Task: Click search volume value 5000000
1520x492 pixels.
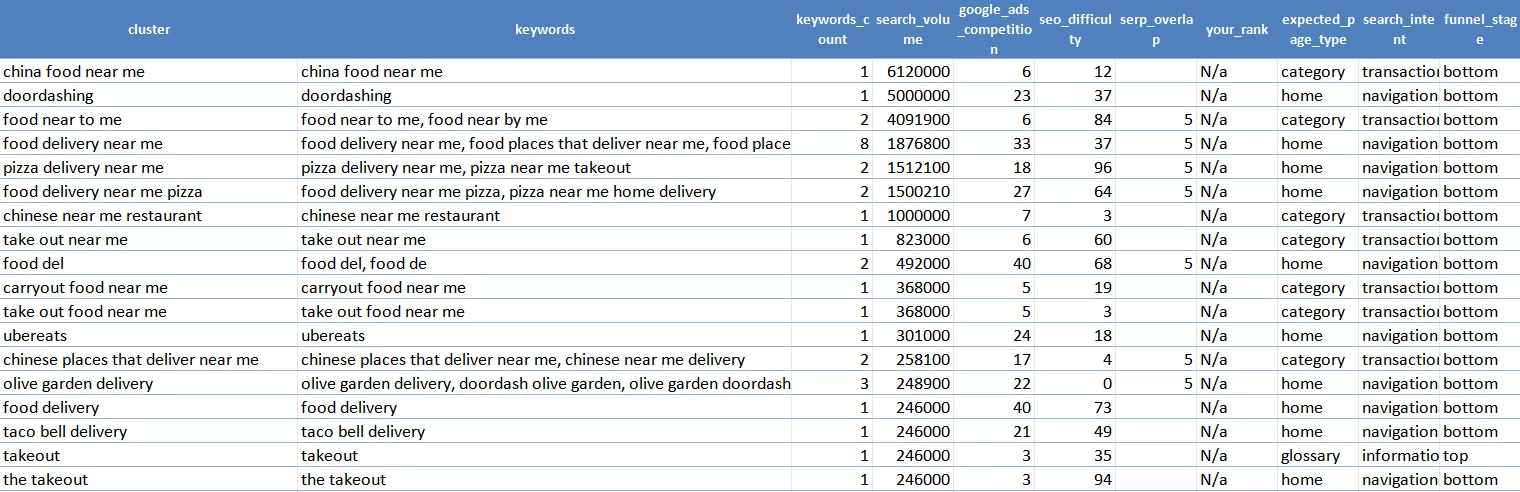Action: (913, 95)
